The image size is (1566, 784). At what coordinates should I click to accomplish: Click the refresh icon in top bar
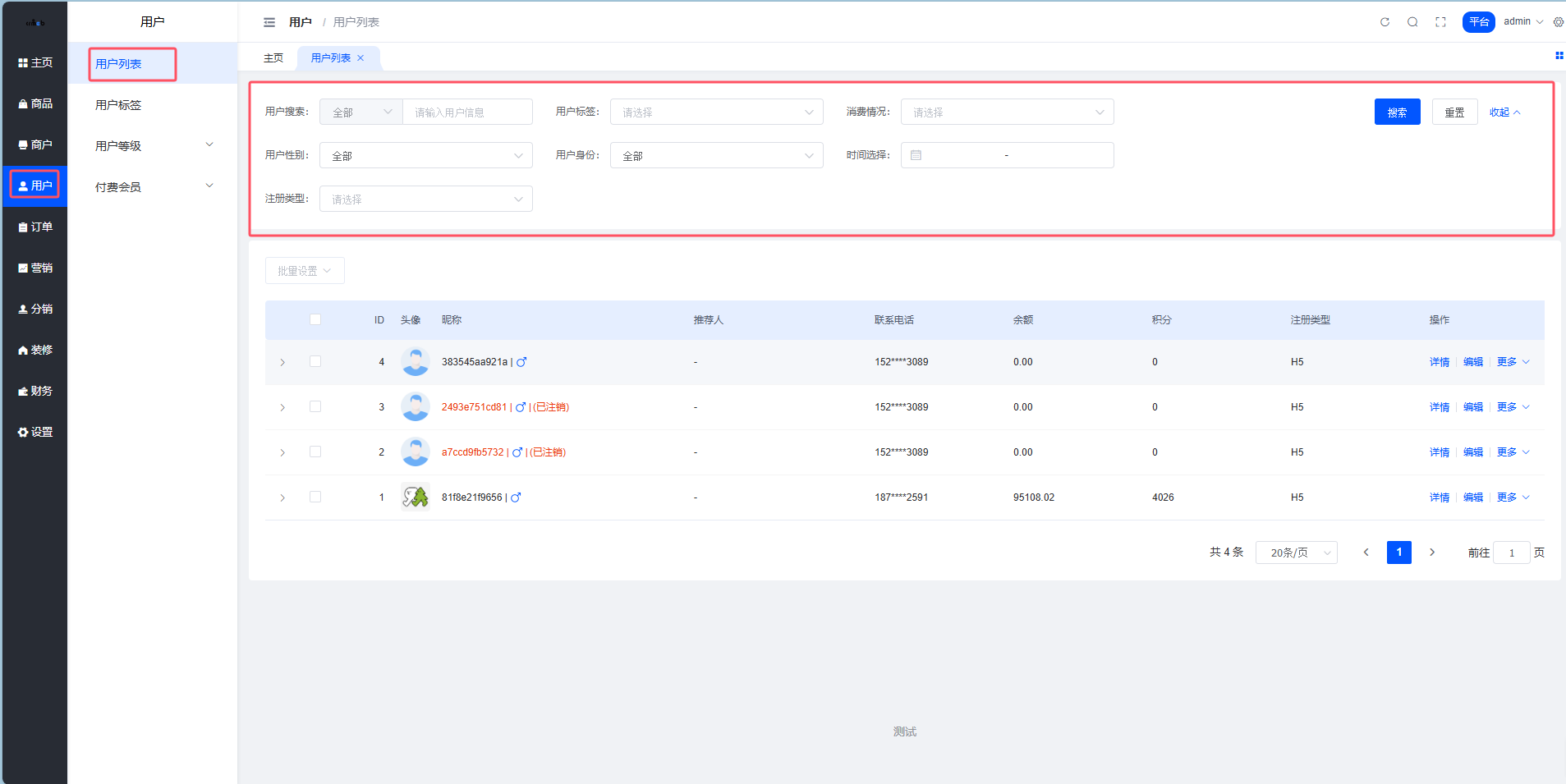(x=1385, y=22)
